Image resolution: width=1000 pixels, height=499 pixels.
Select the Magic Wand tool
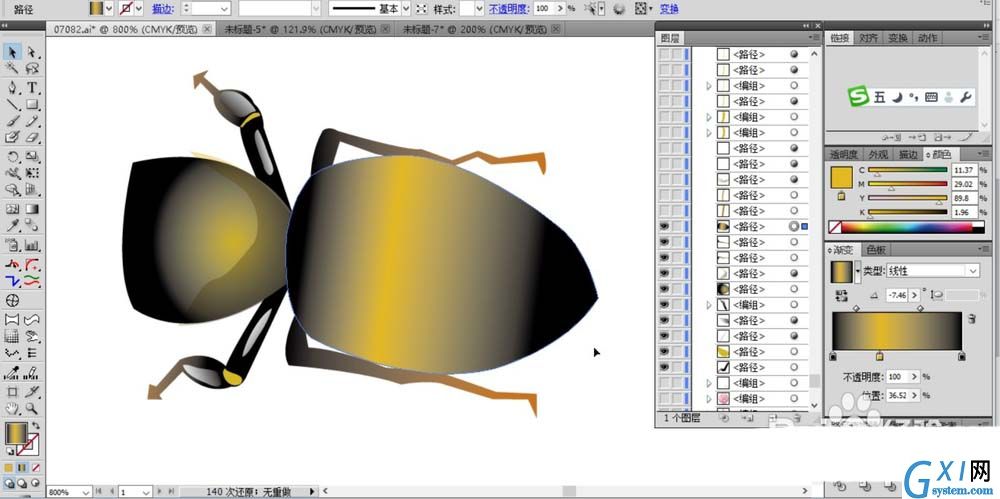pos(11,68)
